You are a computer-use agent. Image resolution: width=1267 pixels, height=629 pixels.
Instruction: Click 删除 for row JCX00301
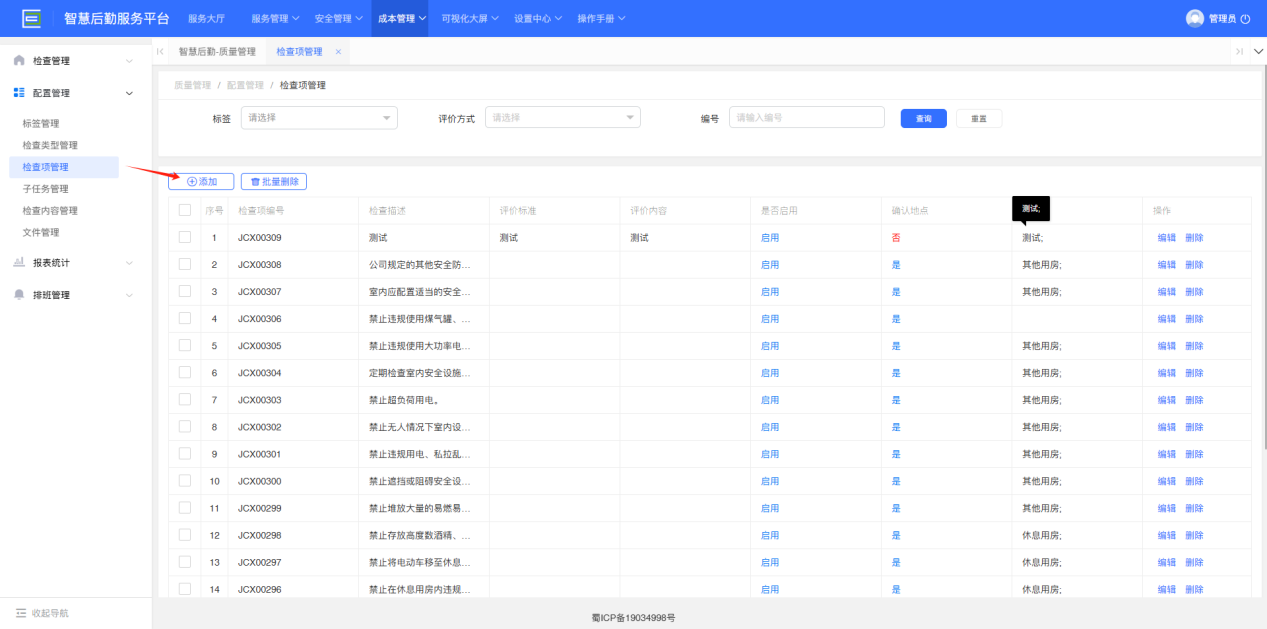click(1194, 454)
